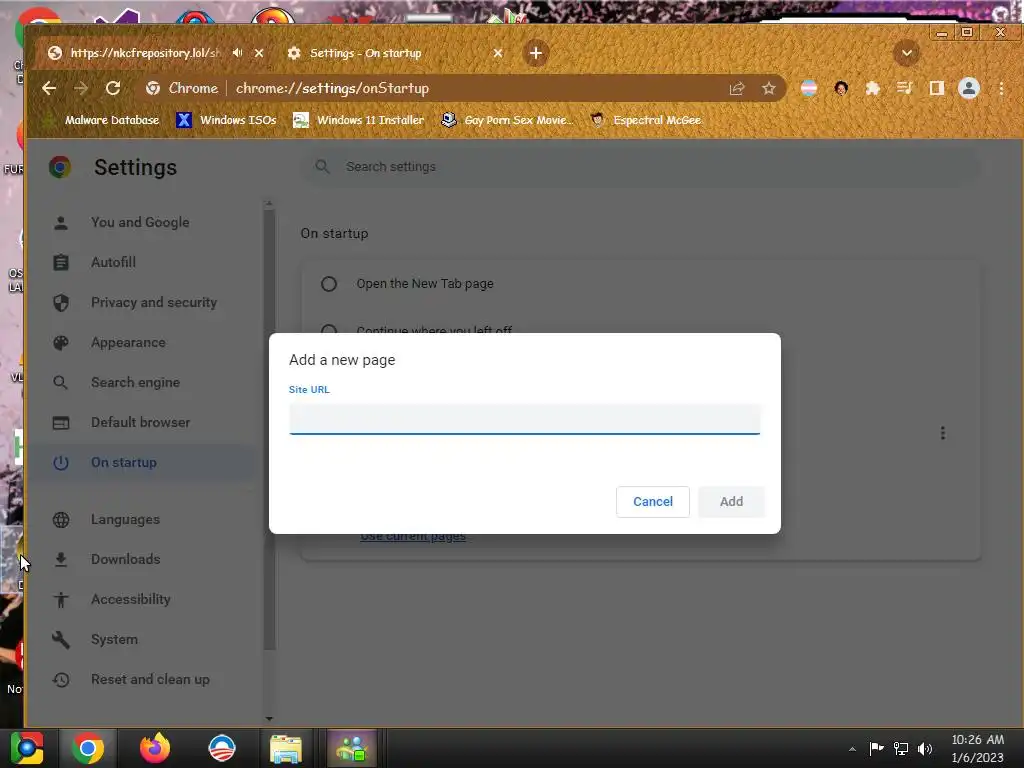
Task: Share this page icon in address bar
Action: (x=737, y=88)
